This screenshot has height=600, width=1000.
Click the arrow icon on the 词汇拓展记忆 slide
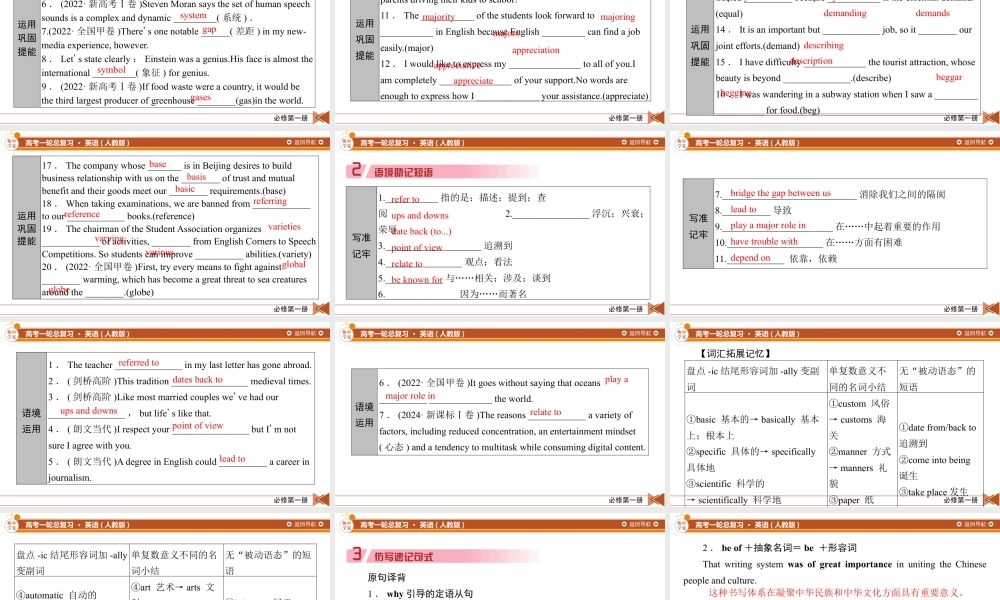point(992,499)
